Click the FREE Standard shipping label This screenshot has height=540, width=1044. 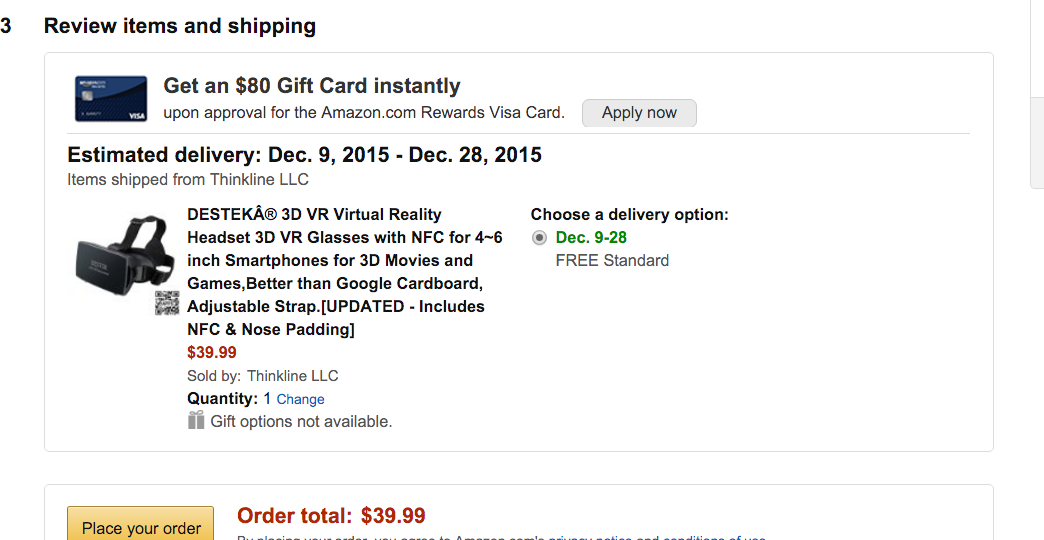(612, 261)
